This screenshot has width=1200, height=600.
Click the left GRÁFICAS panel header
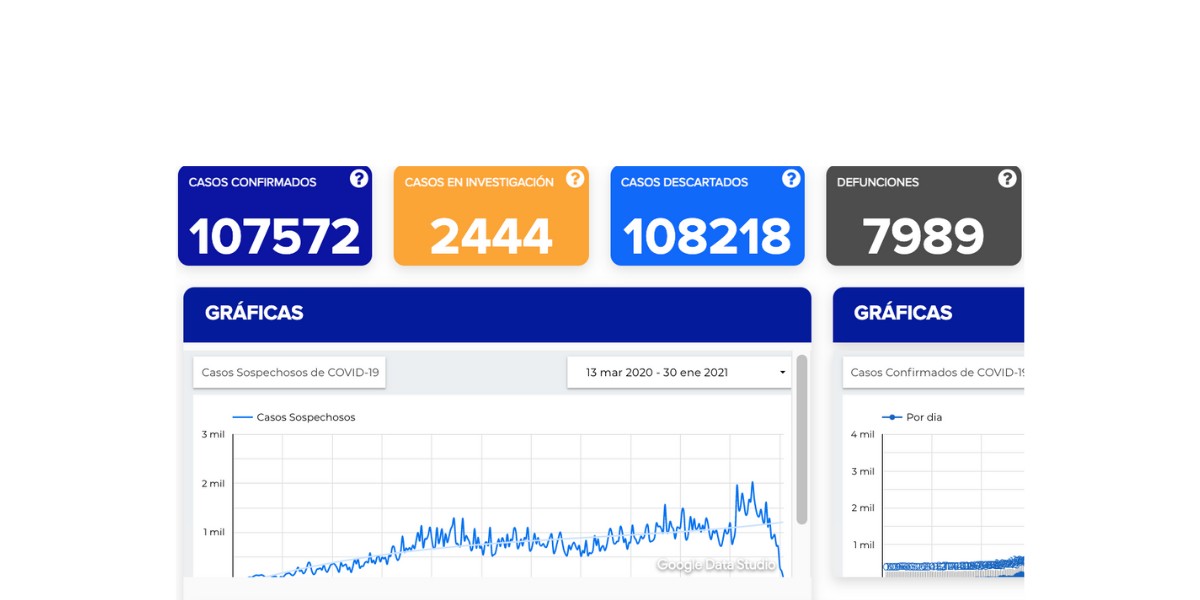click(x=497, y=314)
